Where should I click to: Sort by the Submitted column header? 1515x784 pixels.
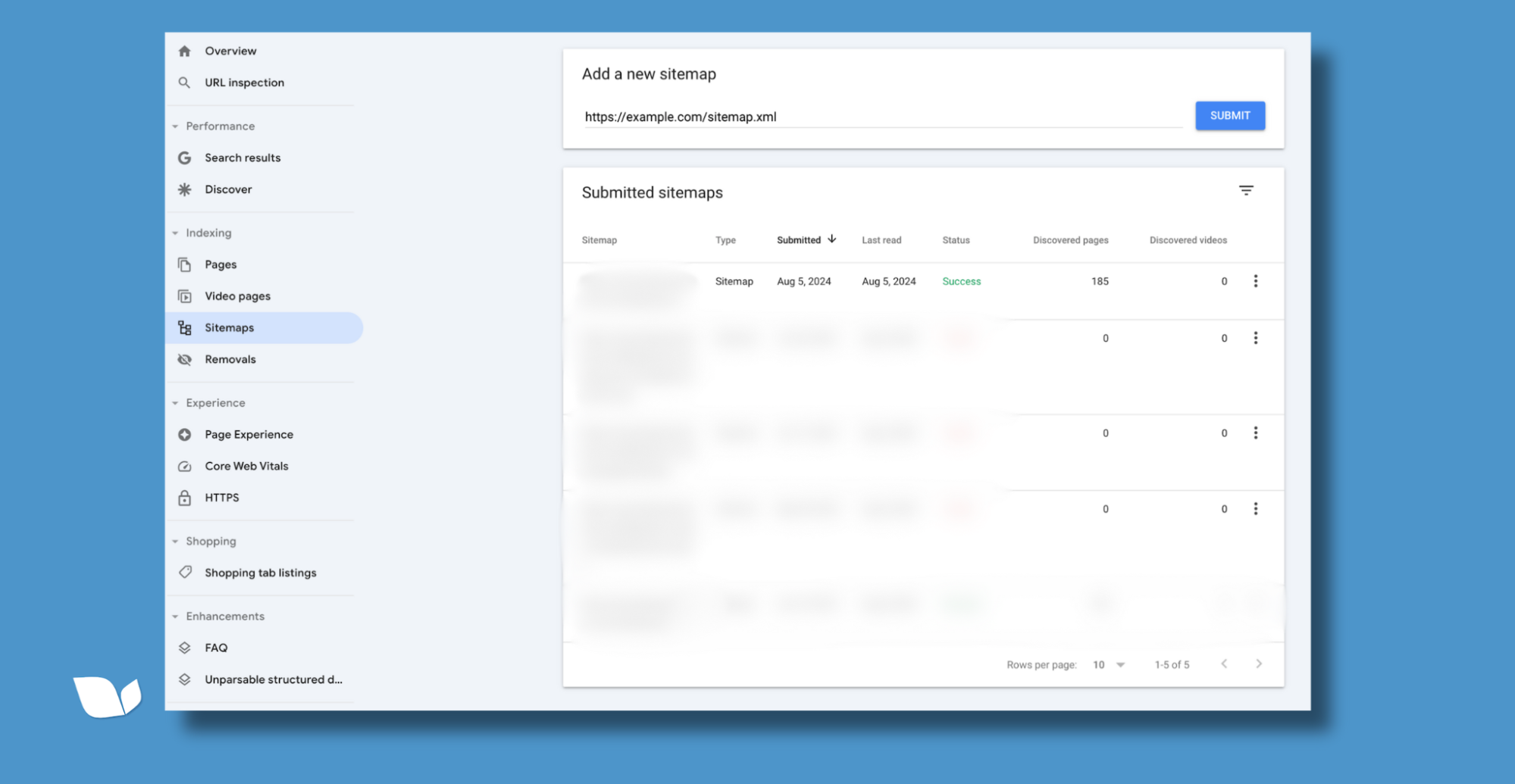pos(799,240)
